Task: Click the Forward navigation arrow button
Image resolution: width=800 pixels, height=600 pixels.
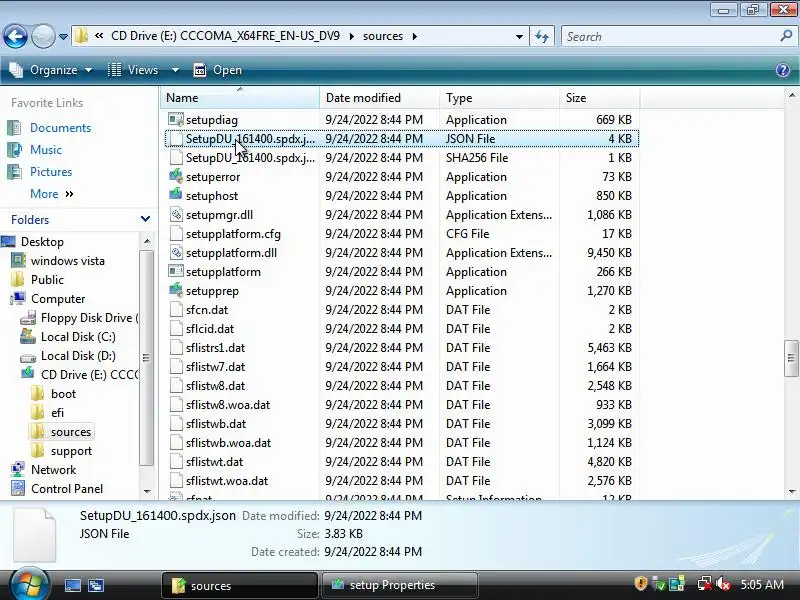Action: click(x=43, y=36)
